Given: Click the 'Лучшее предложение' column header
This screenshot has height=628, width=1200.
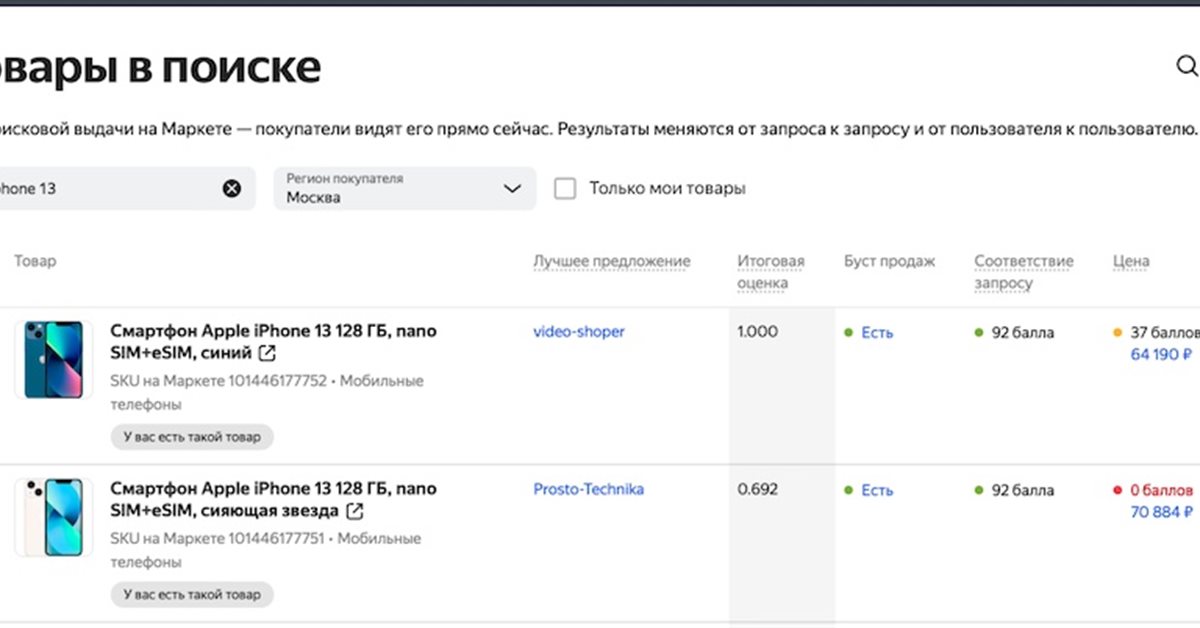Looking at the screenshot, I should 611,261.
